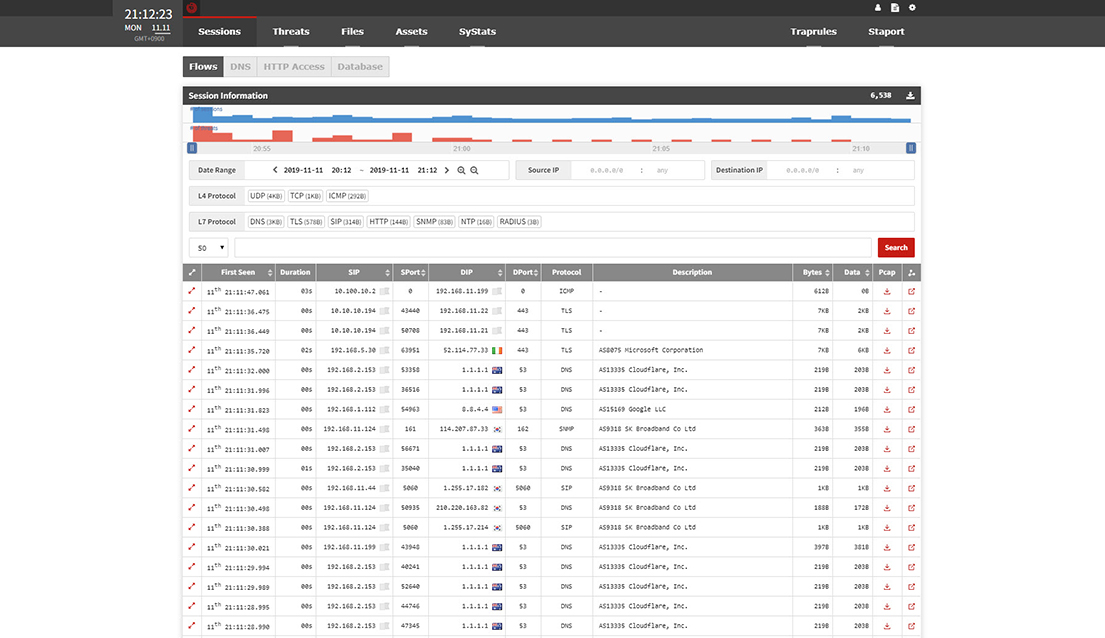
Task: Click the red circular app logo icon
Action: [x=192, y=8]
